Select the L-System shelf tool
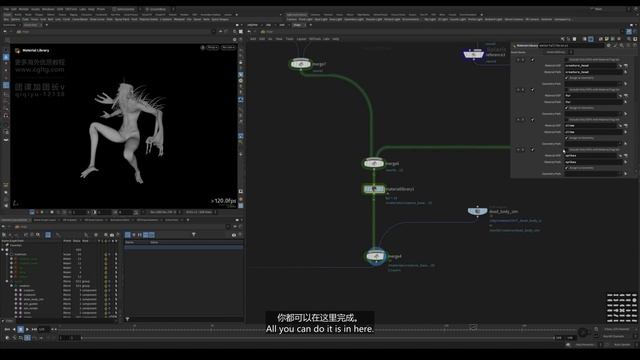This screenshot has width=640, height=360. click(x=166, y=19)
